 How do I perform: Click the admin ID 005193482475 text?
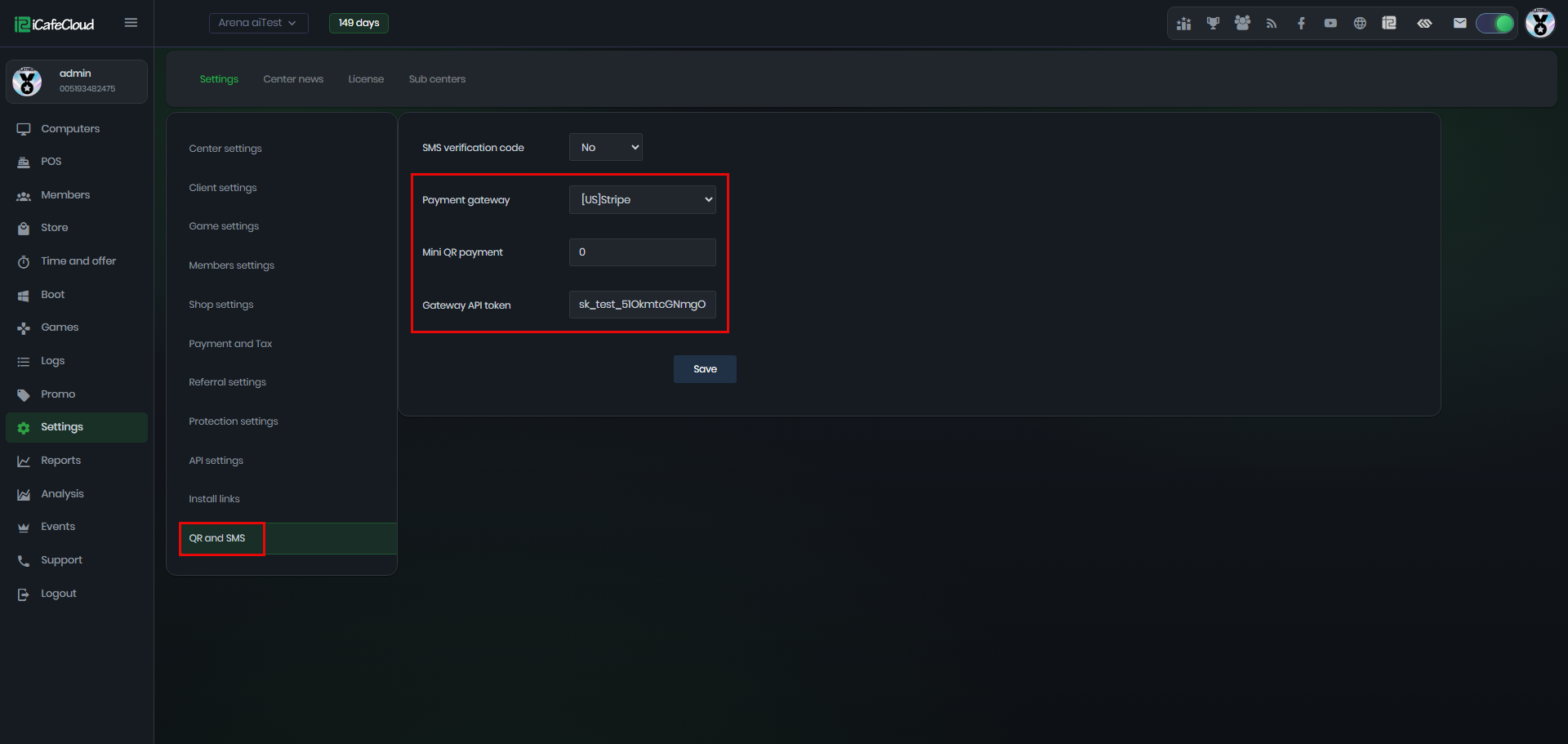click(87, 89)
